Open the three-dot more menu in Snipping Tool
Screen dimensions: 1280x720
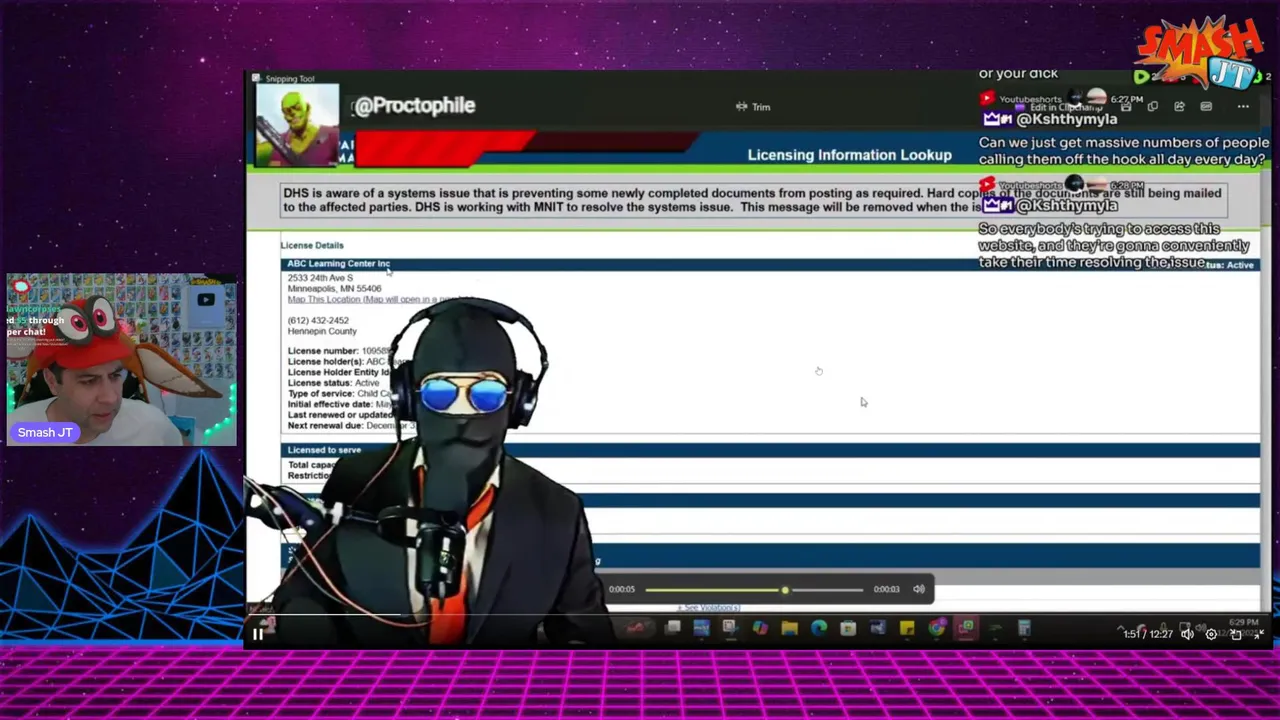tap(1243, 106)
